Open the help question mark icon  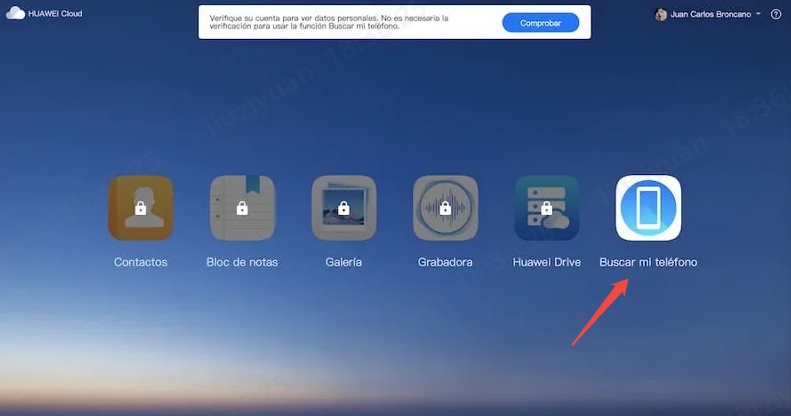pyautogui.click(x=776, y=14)
